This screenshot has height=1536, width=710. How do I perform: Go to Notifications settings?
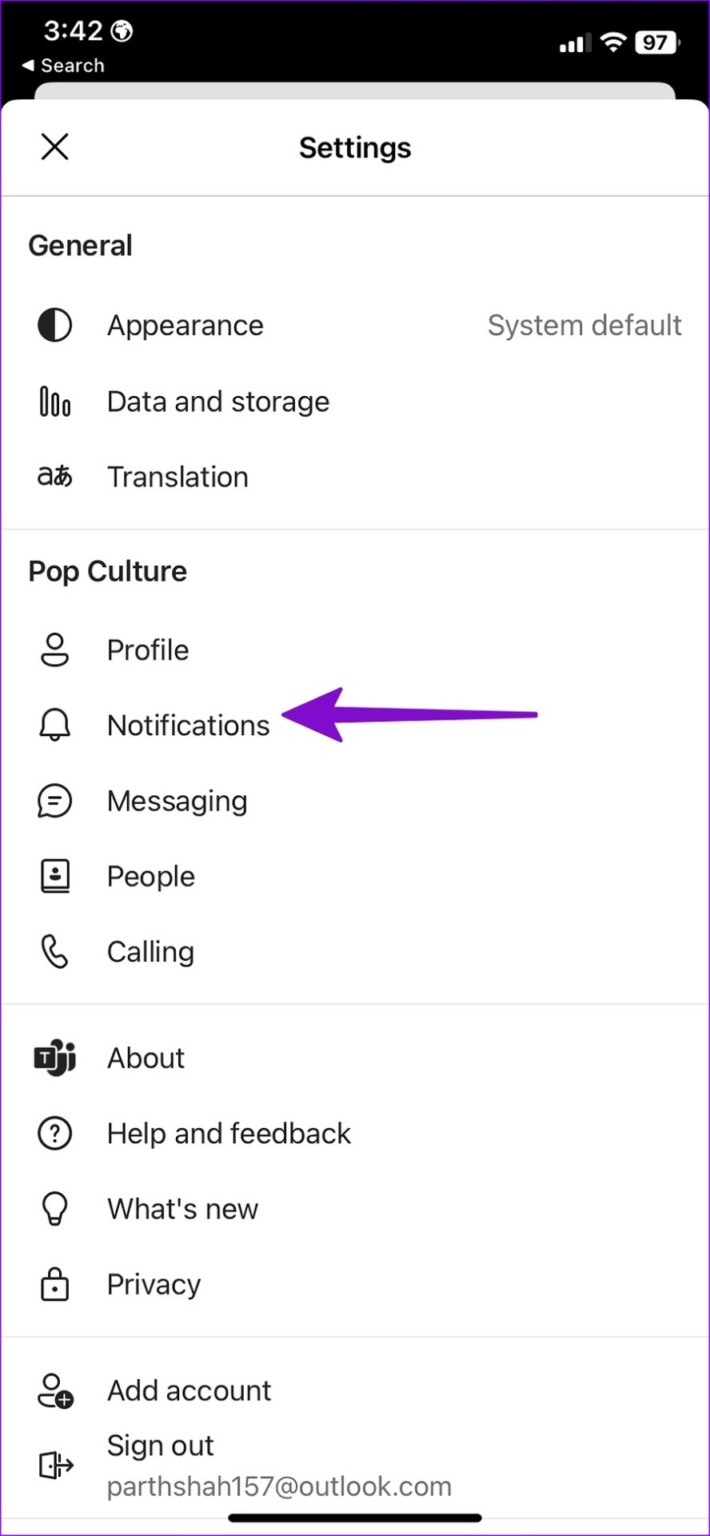[x=188, y=725]
